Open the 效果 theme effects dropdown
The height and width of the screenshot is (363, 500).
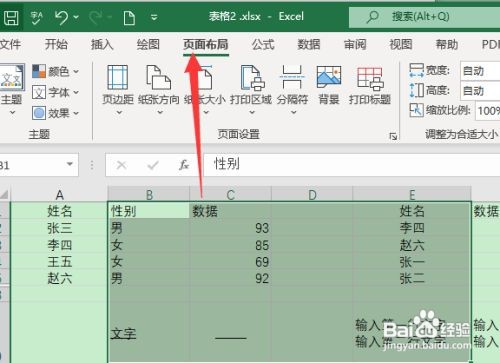coord(56,113)
